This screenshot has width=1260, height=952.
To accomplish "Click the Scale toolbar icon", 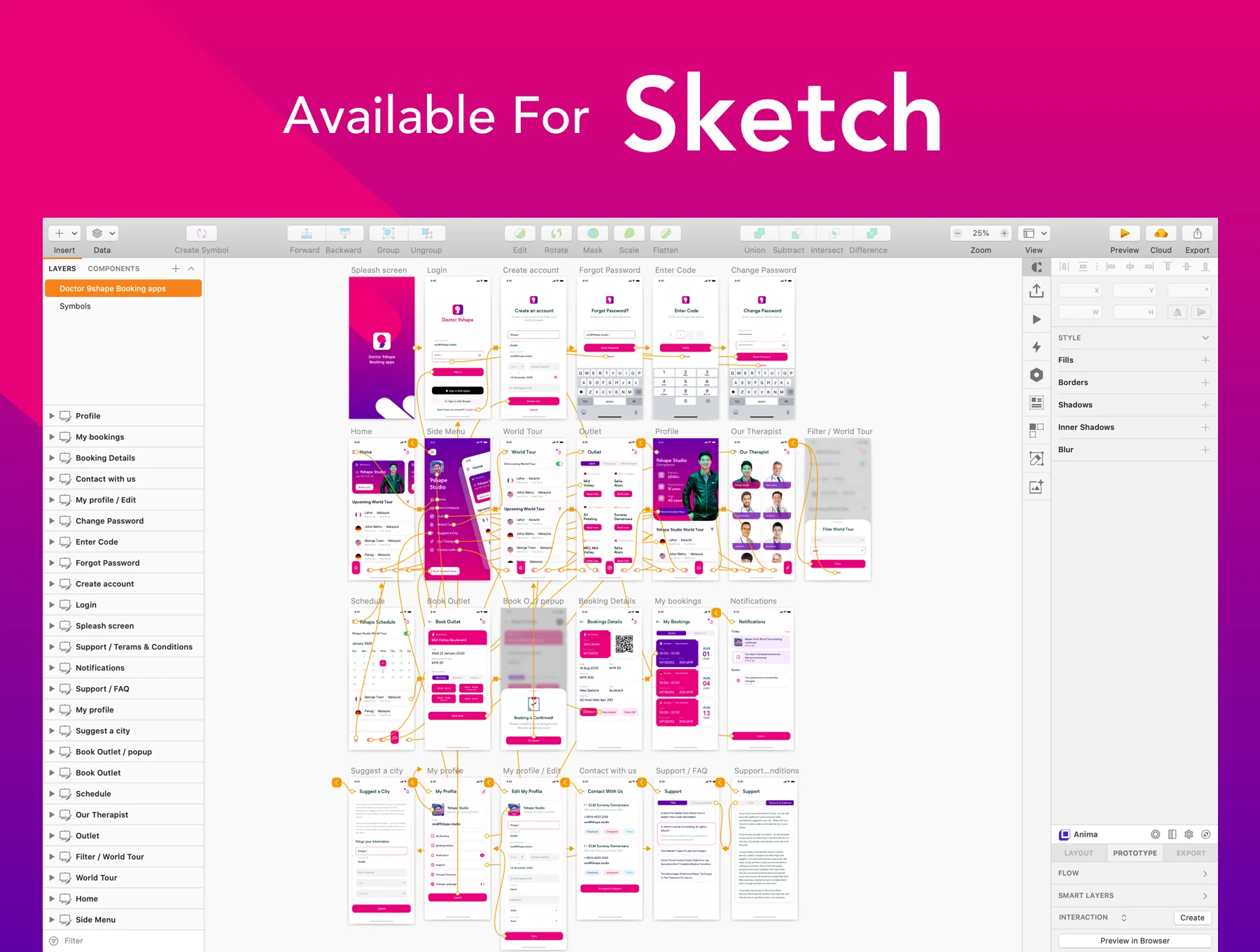I will click(x=629, y=233).
